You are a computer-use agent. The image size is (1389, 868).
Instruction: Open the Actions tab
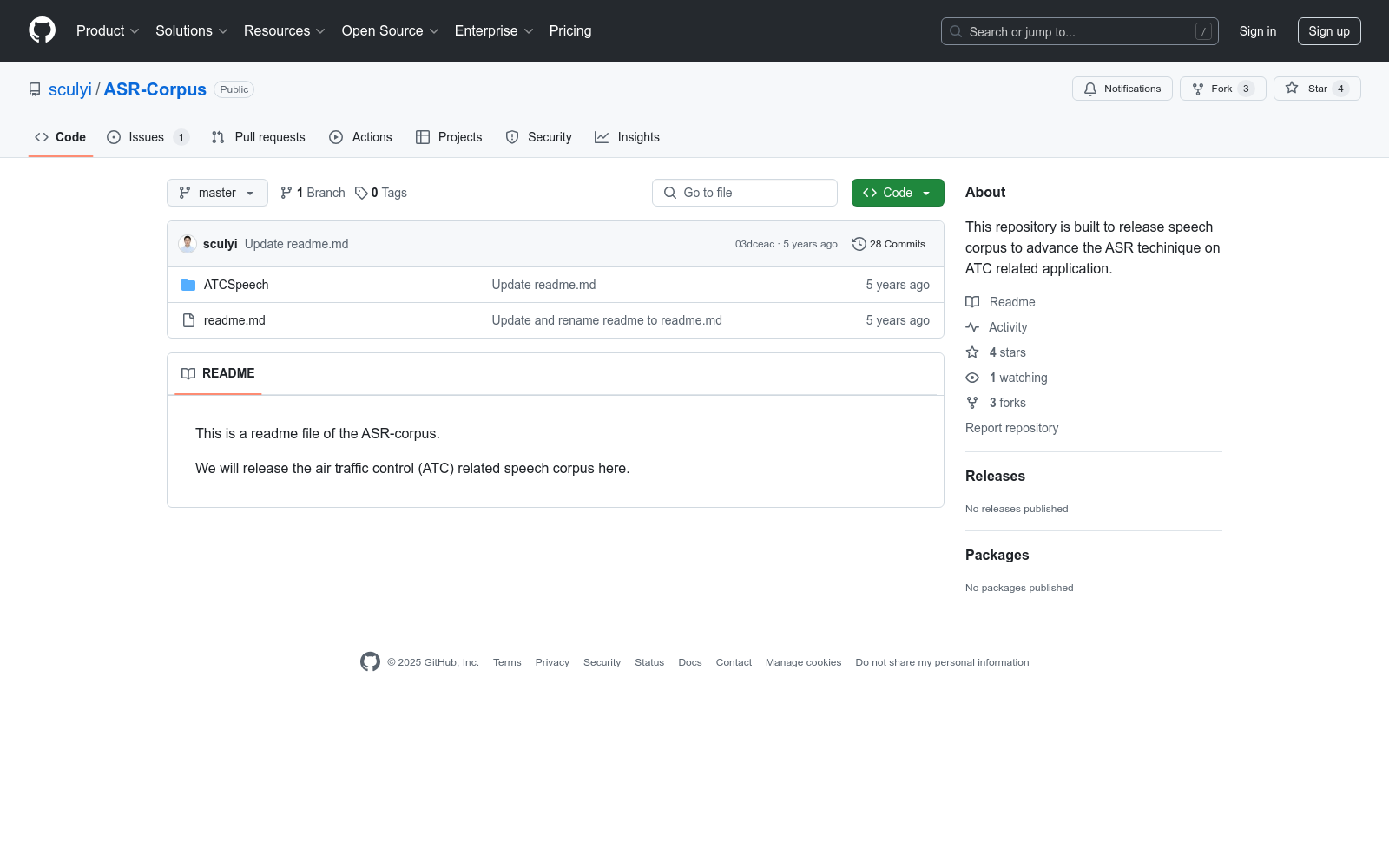361,137
